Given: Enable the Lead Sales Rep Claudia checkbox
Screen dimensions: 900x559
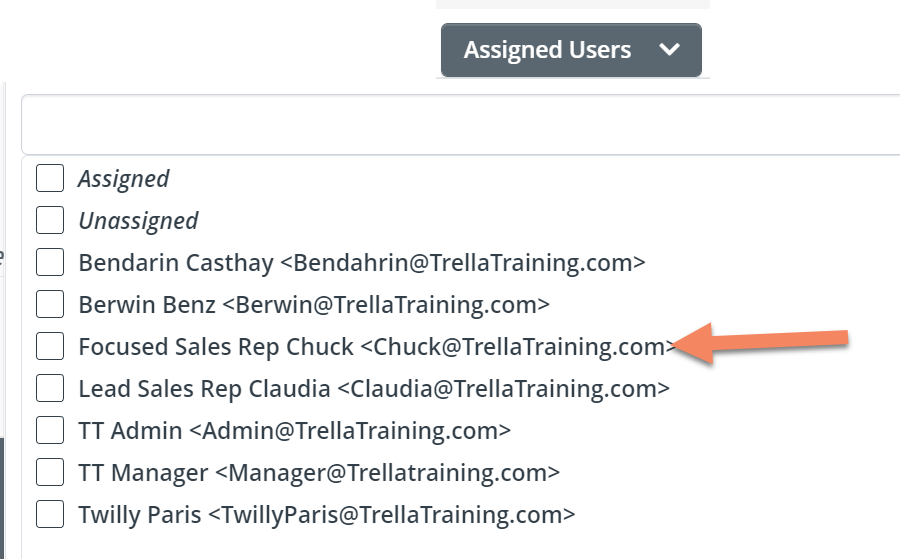Looking at the screenshot, I should click(50, 388).
